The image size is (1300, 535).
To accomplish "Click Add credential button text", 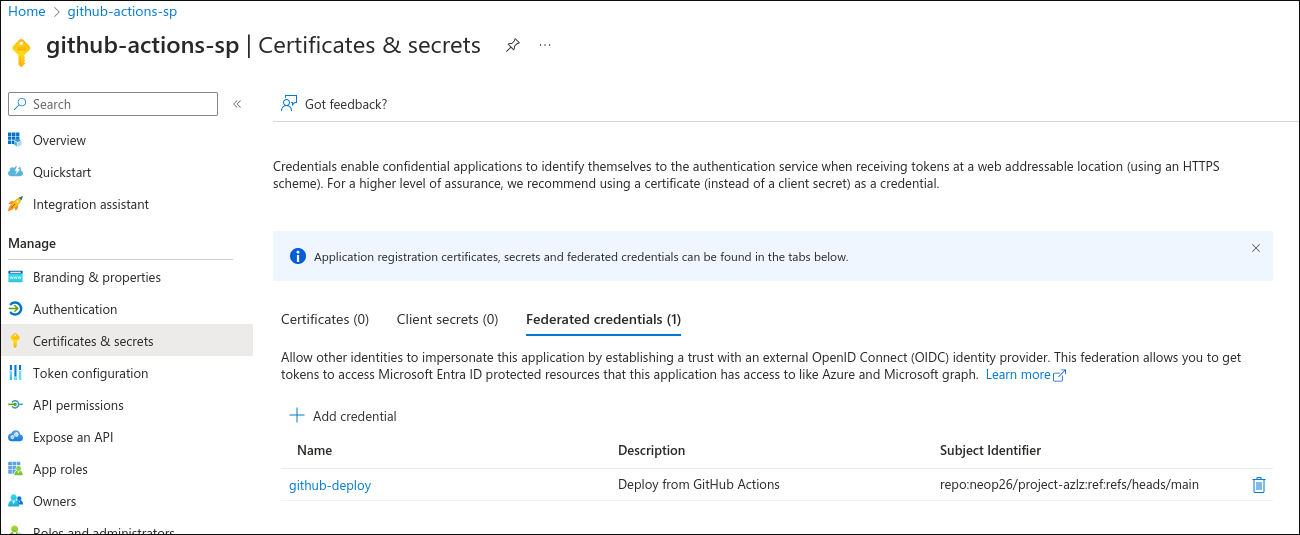I will point(355,416).
